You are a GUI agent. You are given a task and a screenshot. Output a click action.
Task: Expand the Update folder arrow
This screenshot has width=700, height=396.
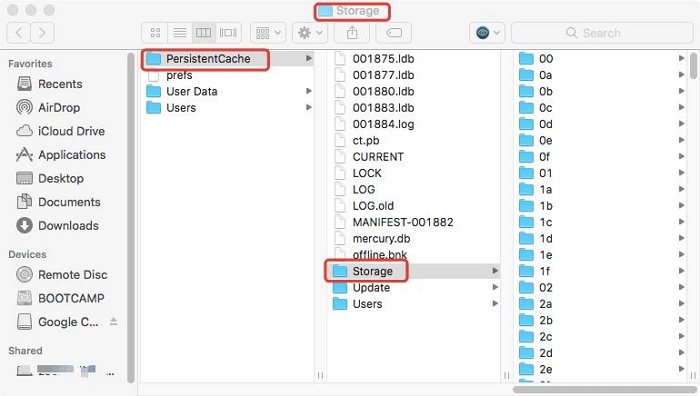[x=495, y=287]
